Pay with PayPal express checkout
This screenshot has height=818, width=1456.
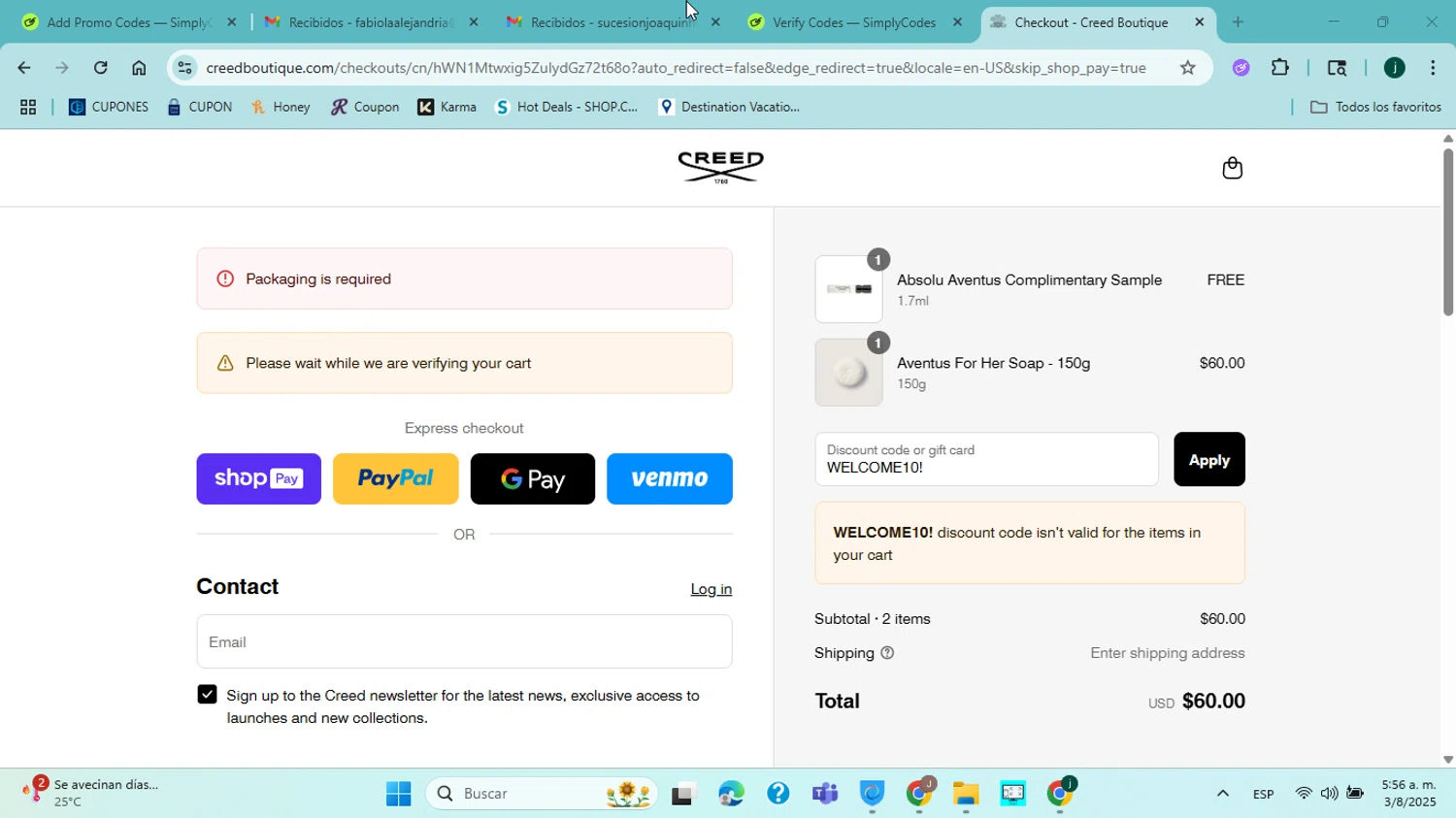[395, 478]
